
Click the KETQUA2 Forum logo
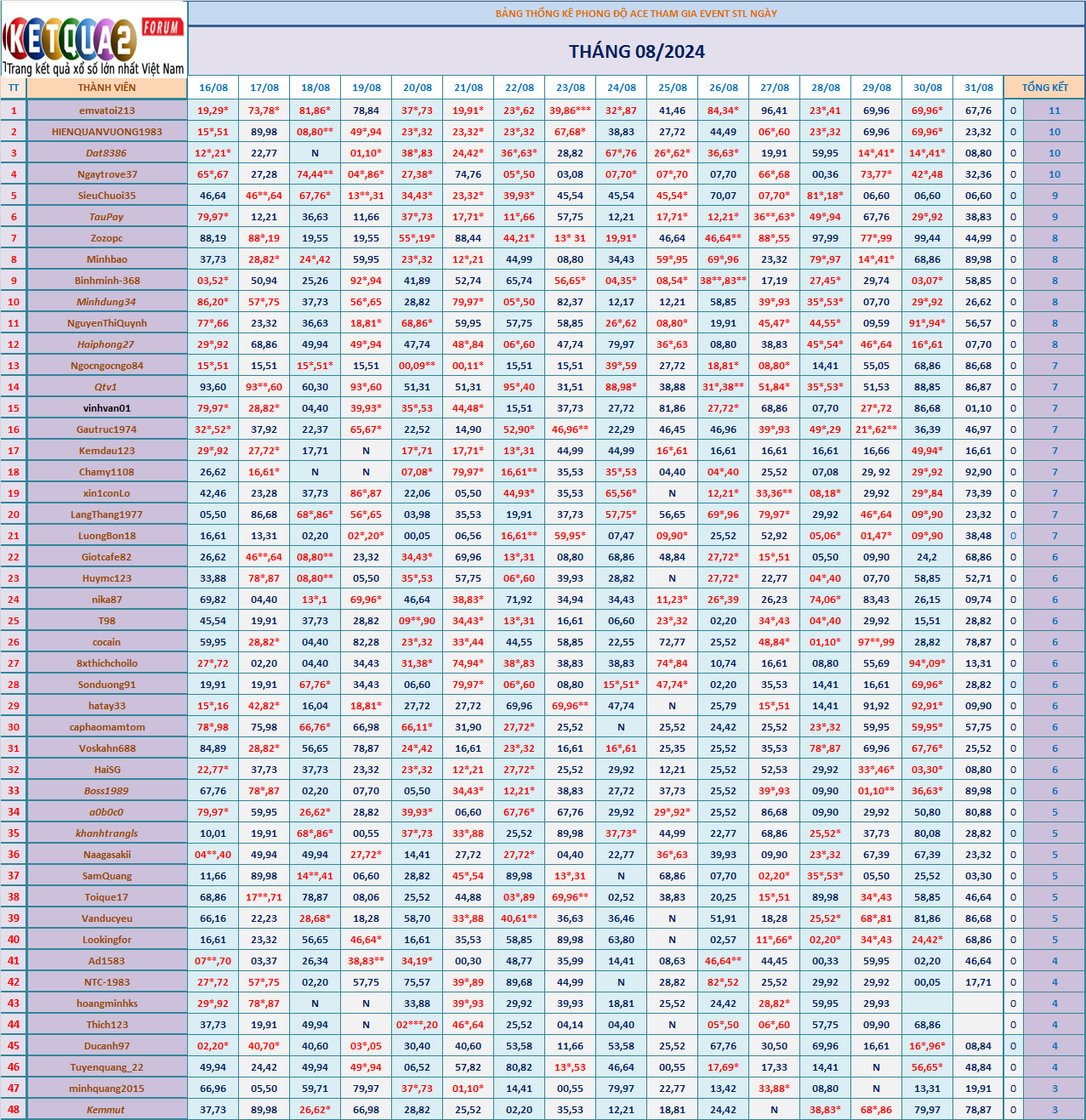(x=94, y=39)
